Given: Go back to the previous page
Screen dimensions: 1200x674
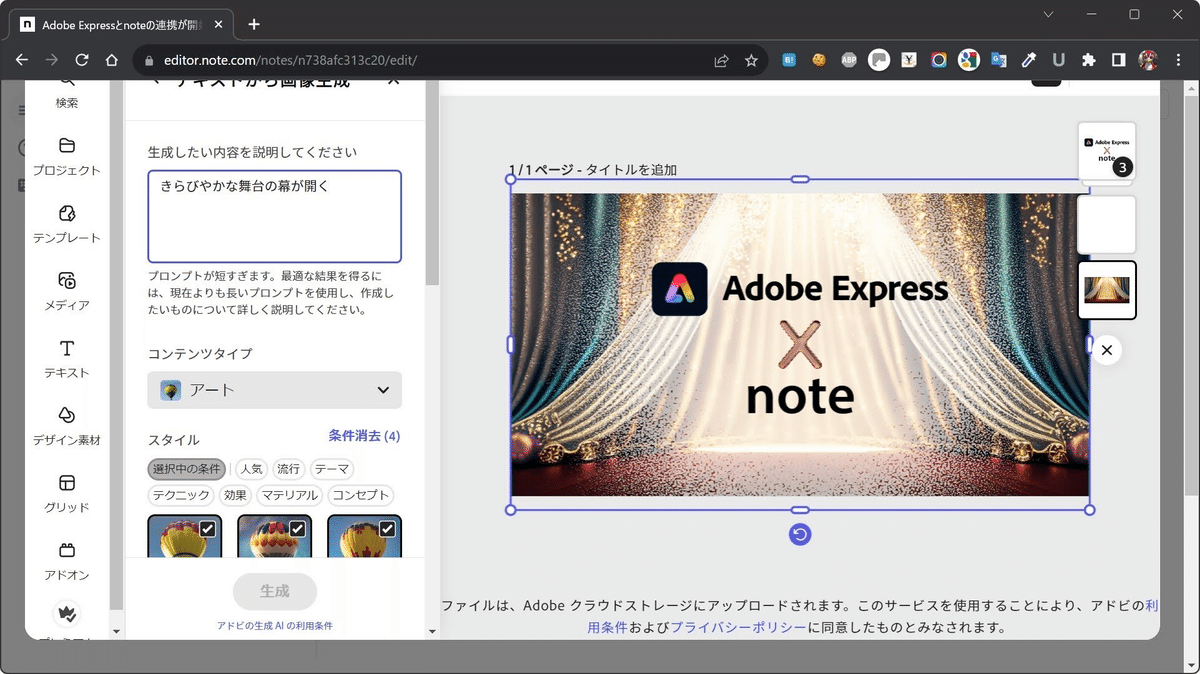Looking at the screenshot, I should [x=22, y=60].
